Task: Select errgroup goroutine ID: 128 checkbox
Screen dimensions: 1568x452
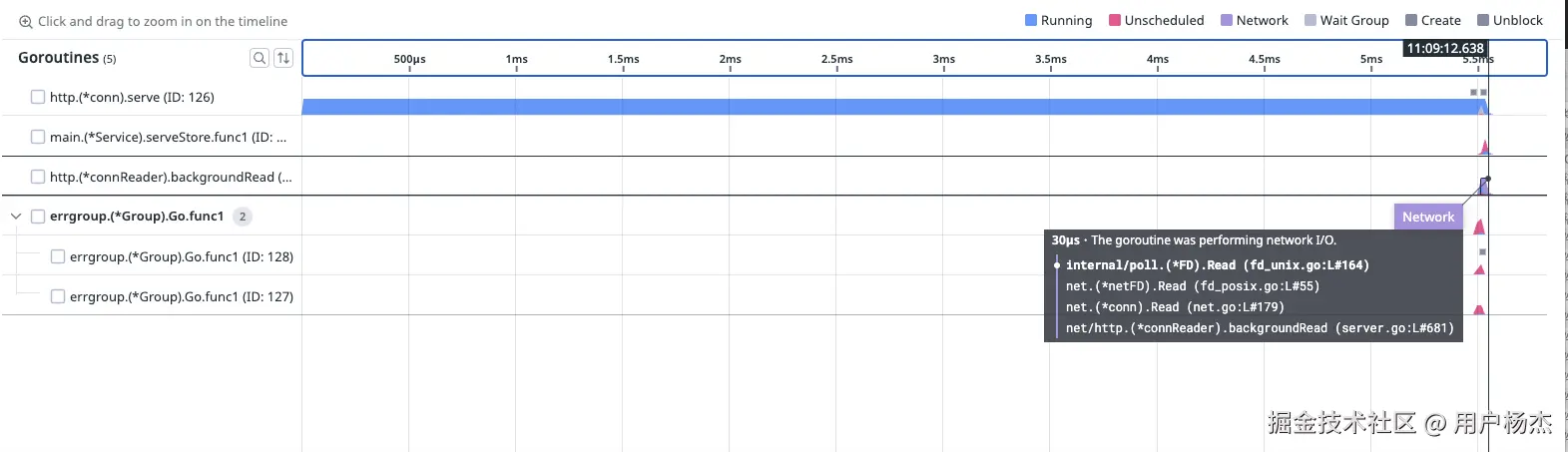Action: point(58,256)
